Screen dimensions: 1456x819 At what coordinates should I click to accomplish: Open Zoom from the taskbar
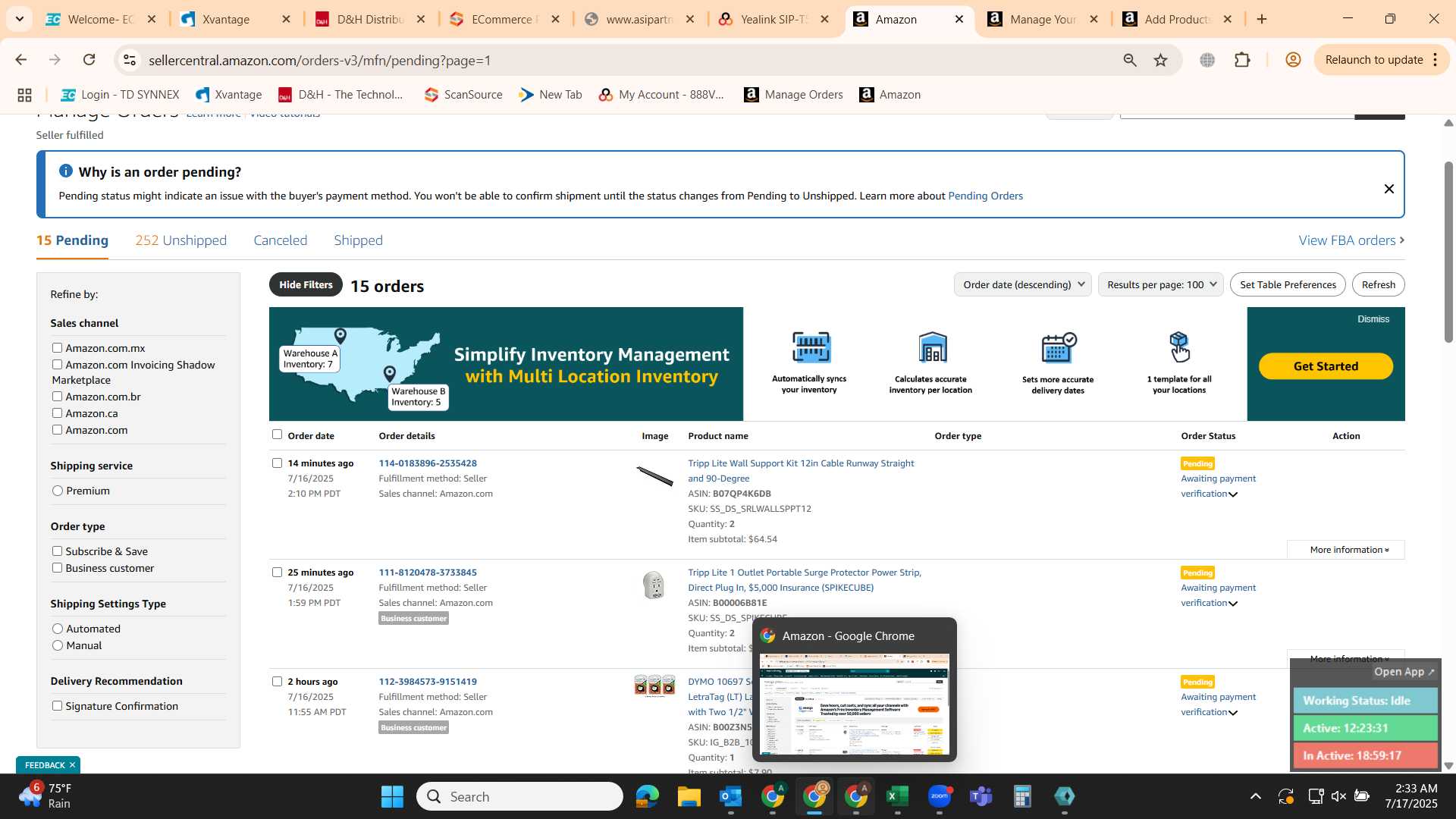(x=939, y=796)
